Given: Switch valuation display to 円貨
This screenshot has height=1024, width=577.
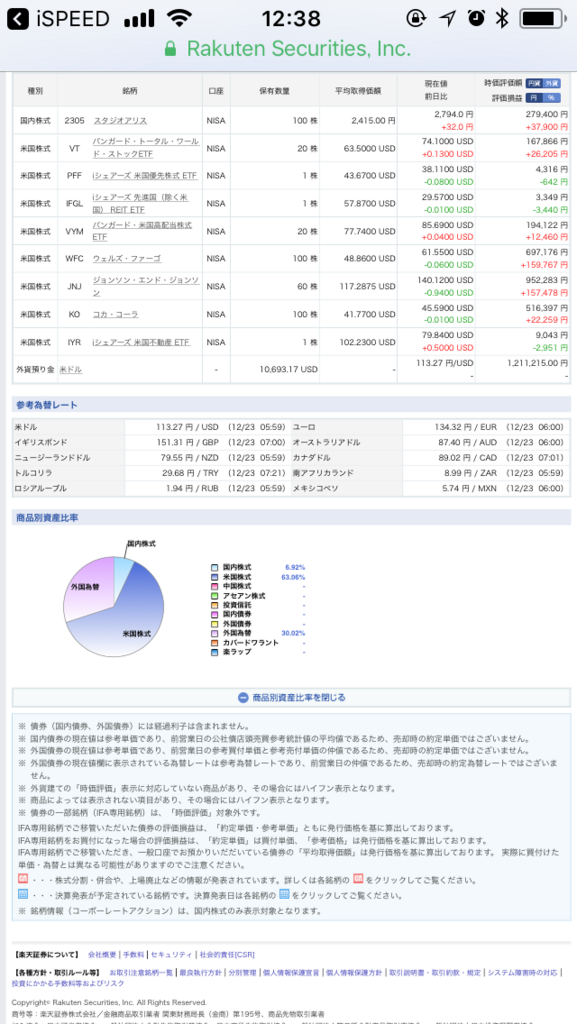Looking at the screenshot, I should pyautogui.click(x=534, y=84).
